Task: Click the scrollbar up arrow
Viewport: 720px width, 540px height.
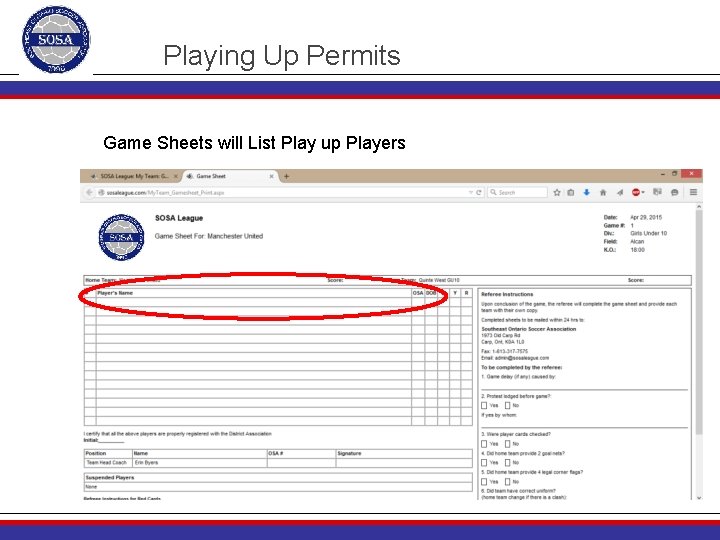Action: point(699,207)
